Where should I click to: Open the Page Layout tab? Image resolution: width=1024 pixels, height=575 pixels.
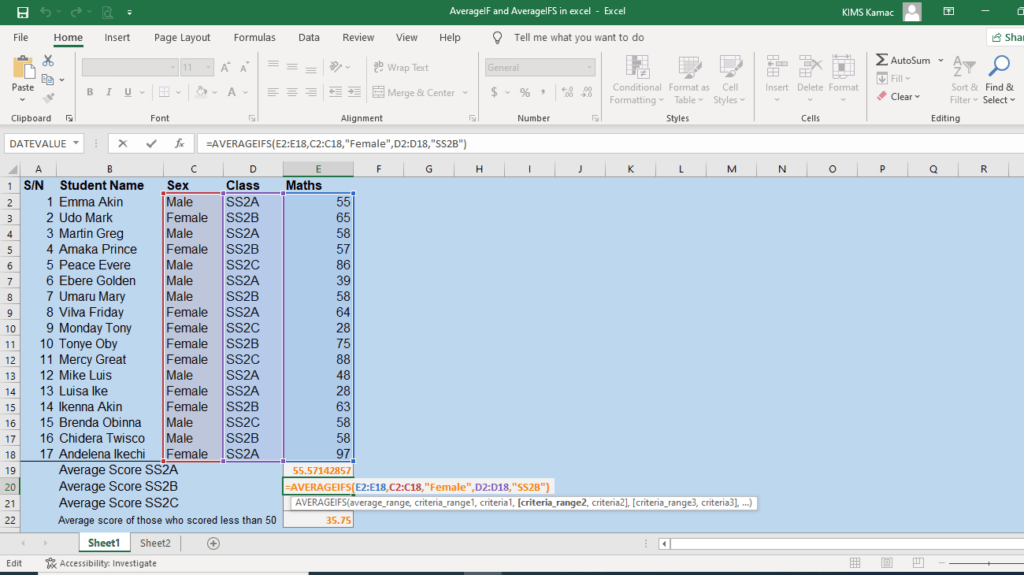pos(182,37)
